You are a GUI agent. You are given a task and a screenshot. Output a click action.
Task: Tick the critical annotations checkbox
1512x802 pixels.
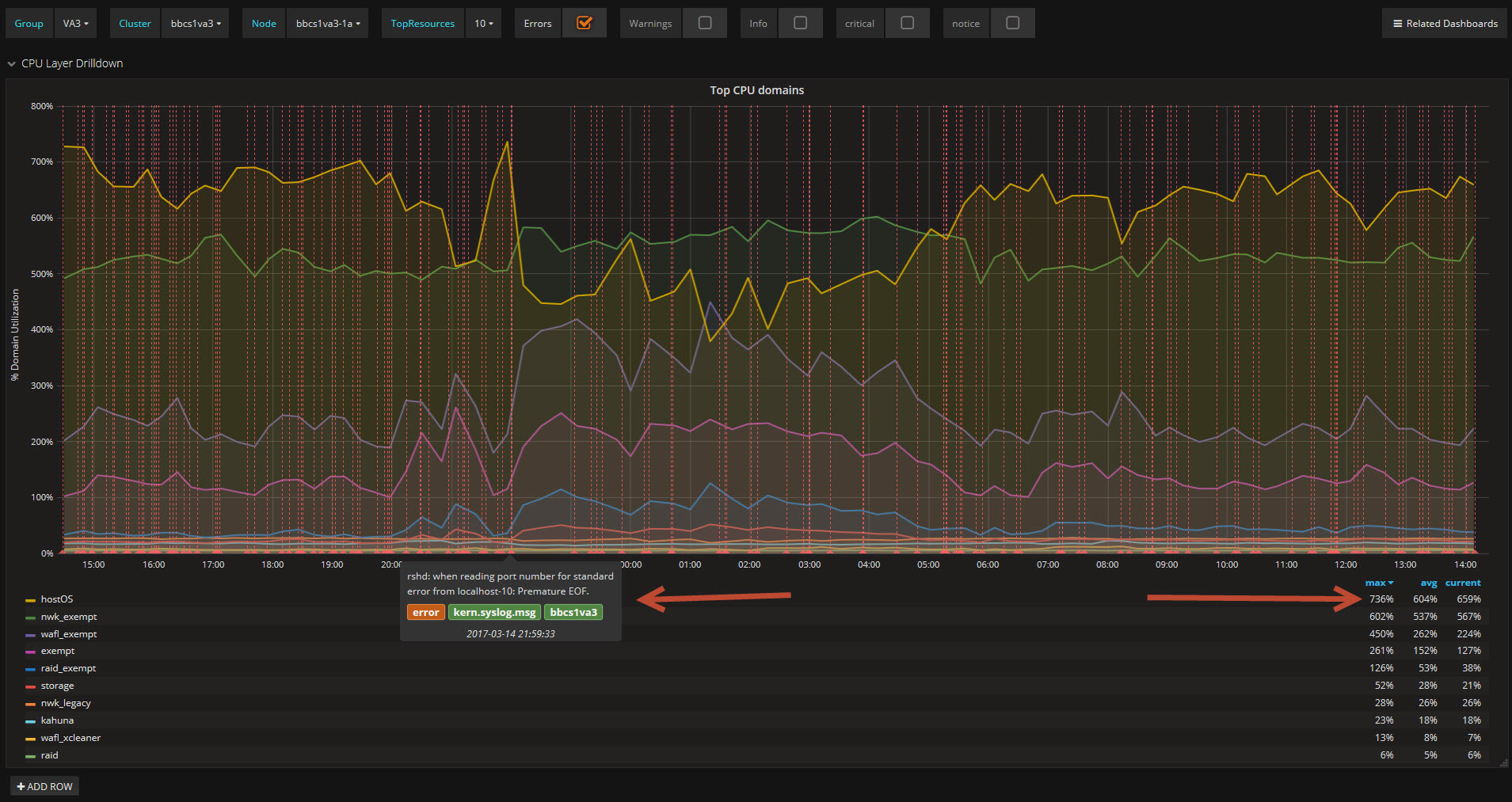907,23
